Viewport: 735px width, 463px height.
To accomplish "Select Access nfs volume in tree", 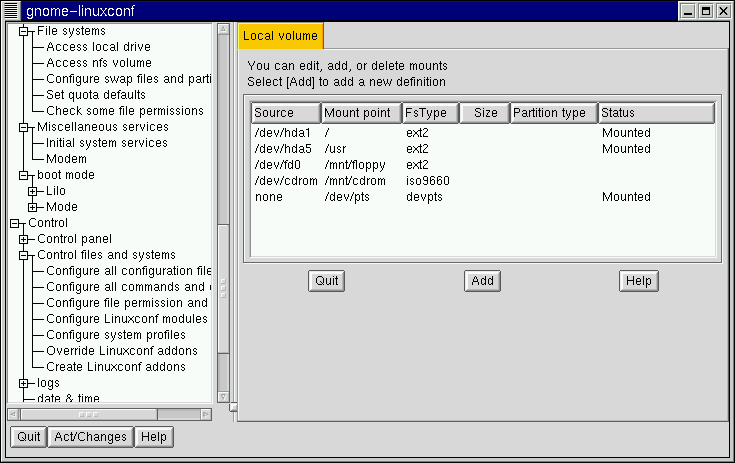I will tap(98, 63).
